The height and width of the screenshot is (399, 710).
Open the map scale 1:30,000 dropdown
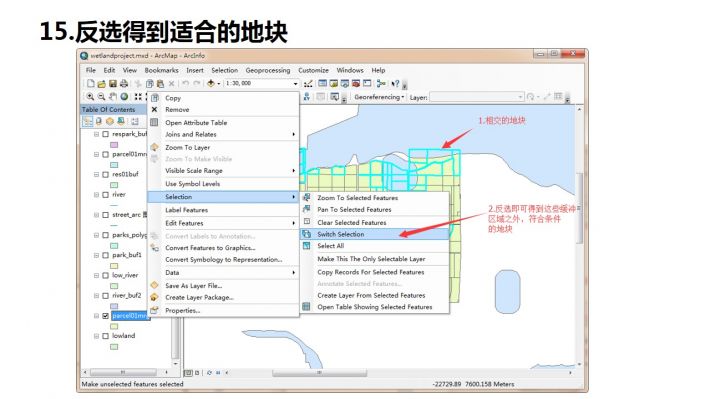pos(295,84)
